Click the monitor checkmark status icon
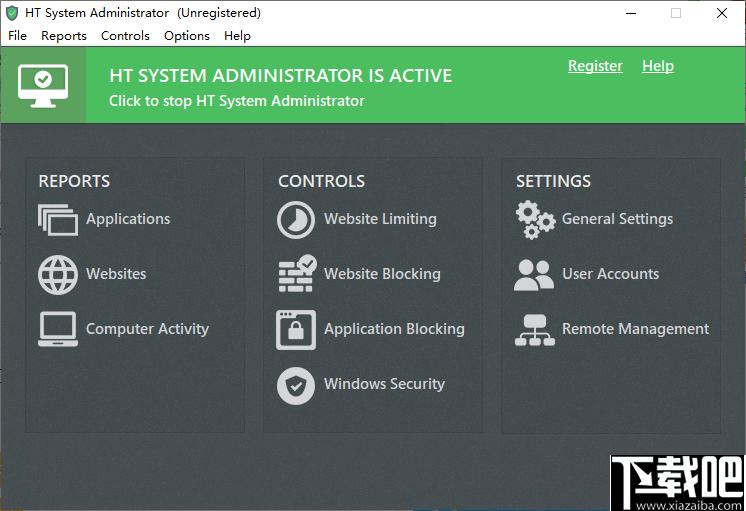 pos(43,86)
